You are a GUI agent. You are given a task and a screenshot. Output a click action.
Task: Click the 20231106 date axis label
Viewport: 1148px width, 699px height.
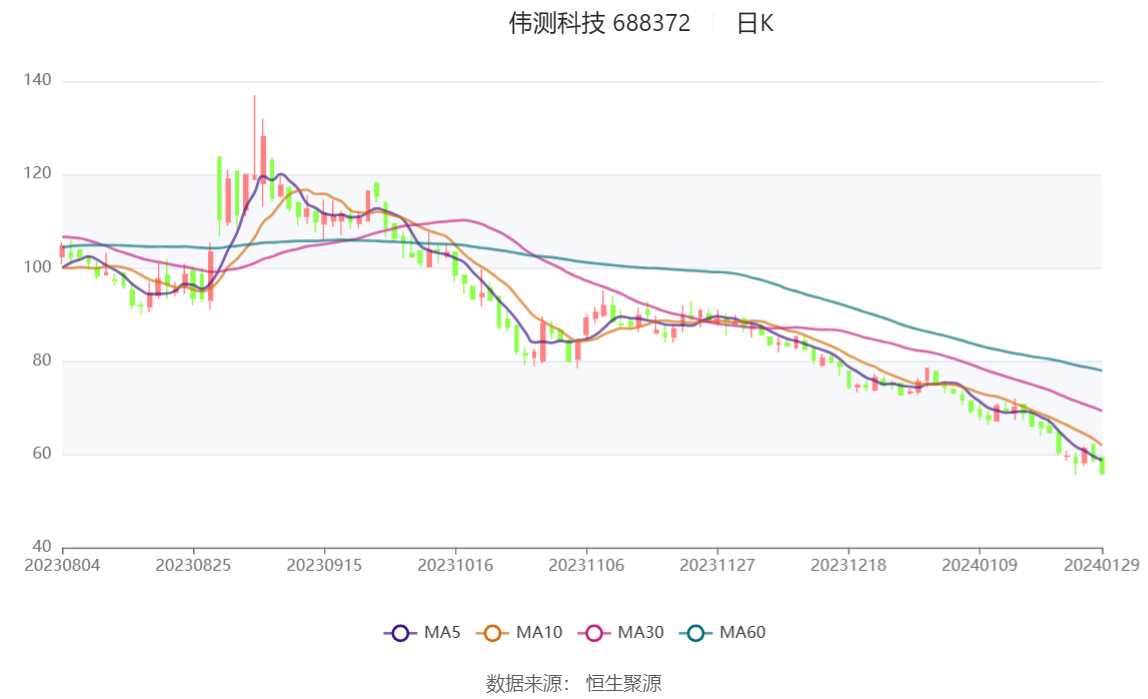tap(586, 565)
